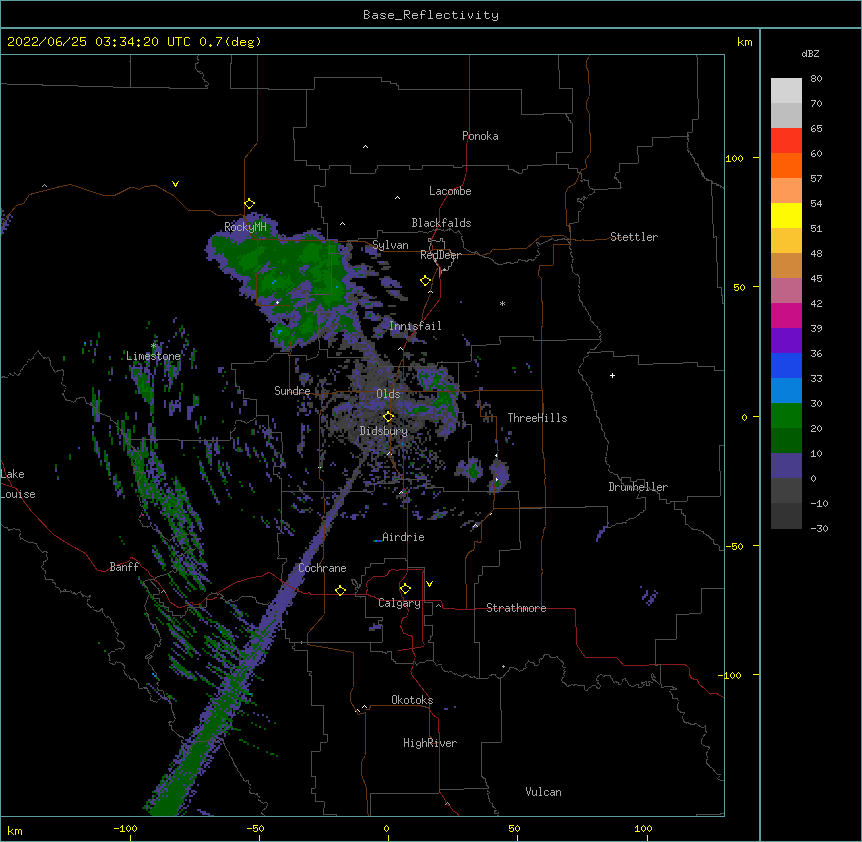Select the ThreeHills label
This screenshot has height=842, width=862.
point(537,418)
